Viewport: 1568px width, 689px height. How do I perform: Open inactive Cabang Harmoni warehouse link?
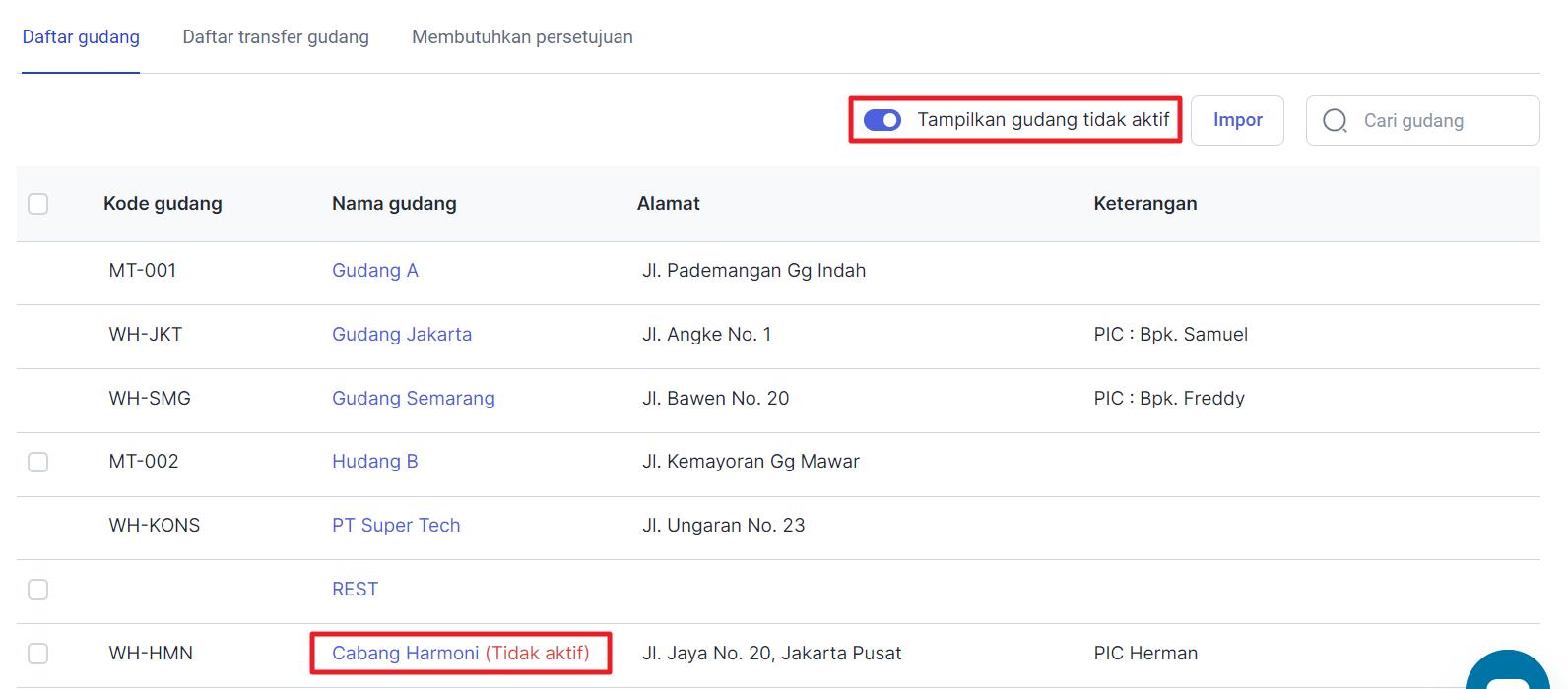460,654
